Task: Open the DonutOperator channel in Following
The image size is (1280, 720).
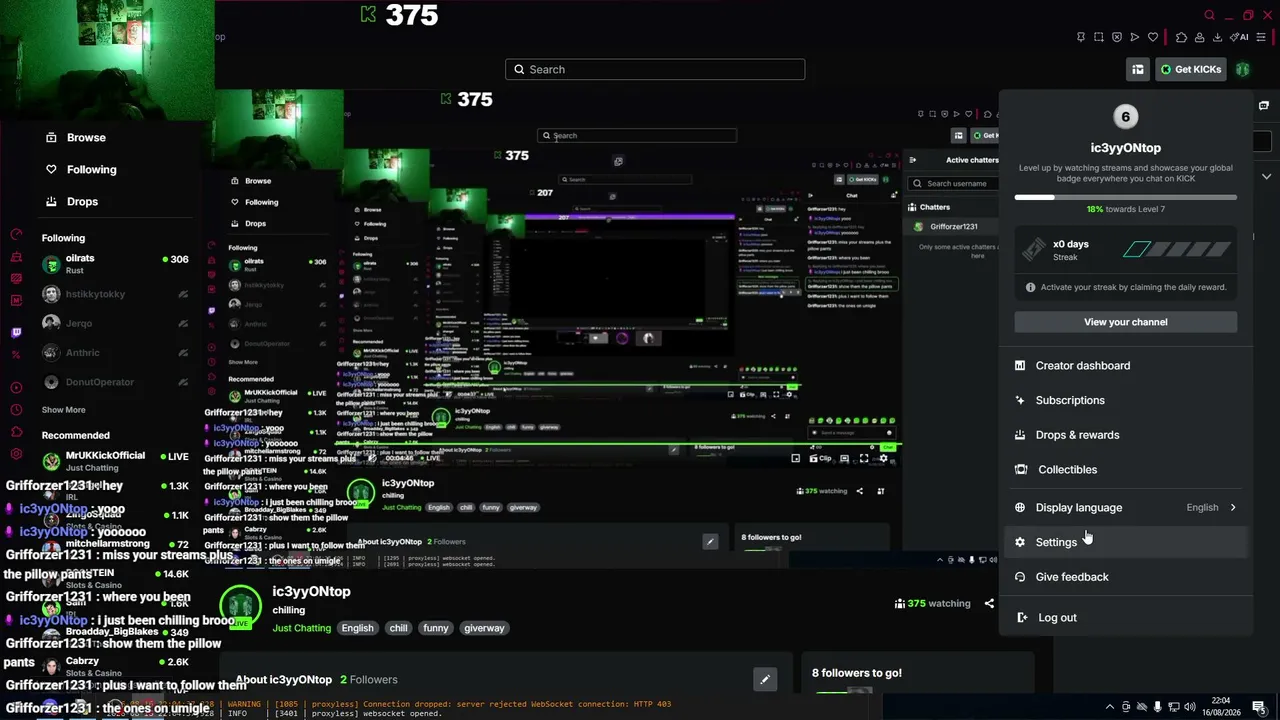Action: coord(115,382)
